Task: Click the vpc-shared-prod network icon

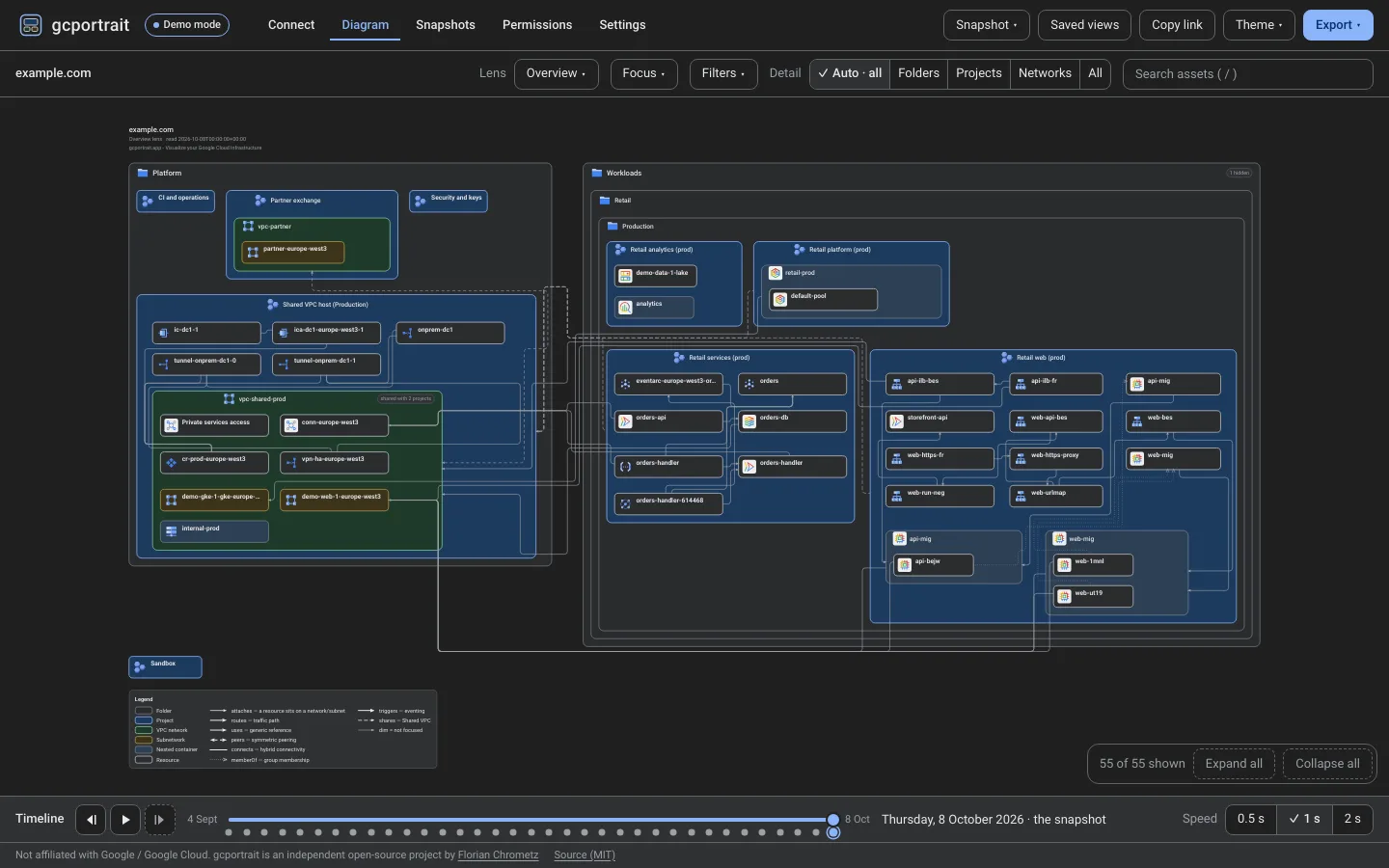Action: click(x=229, y=399)
